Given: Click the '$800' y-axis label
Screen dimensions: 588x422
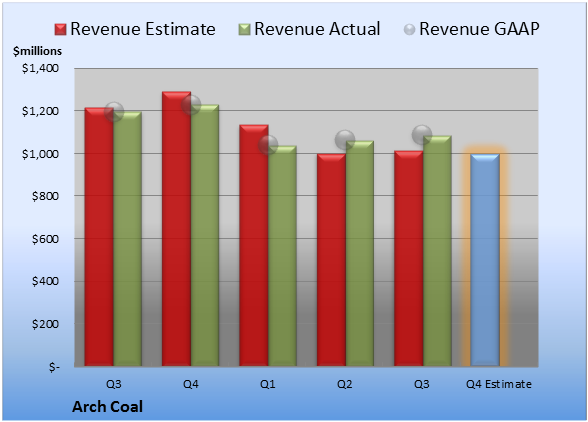Looking at the screenshot, I should [x=45, y=196].
